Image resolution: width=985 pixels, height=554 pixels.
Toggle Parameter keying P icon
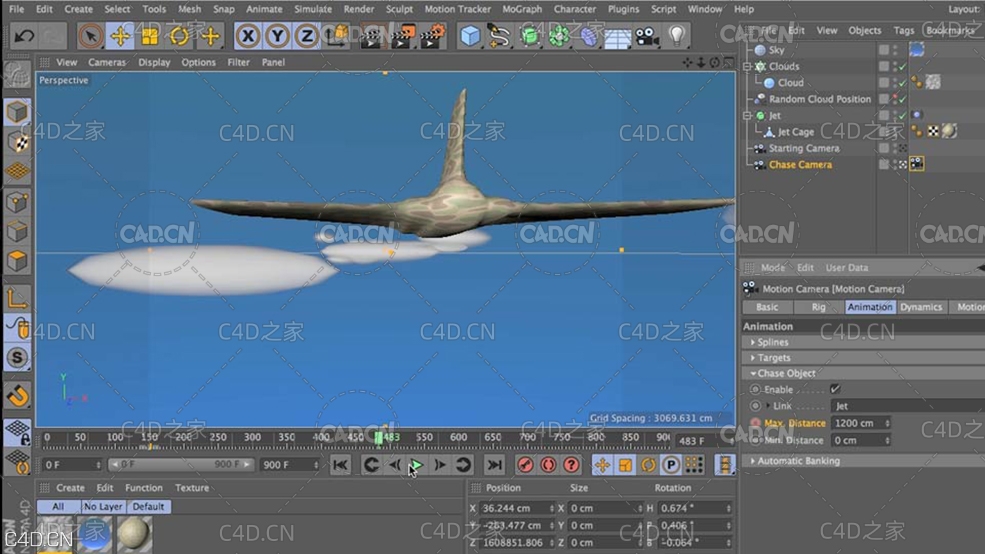click(671, 465)
